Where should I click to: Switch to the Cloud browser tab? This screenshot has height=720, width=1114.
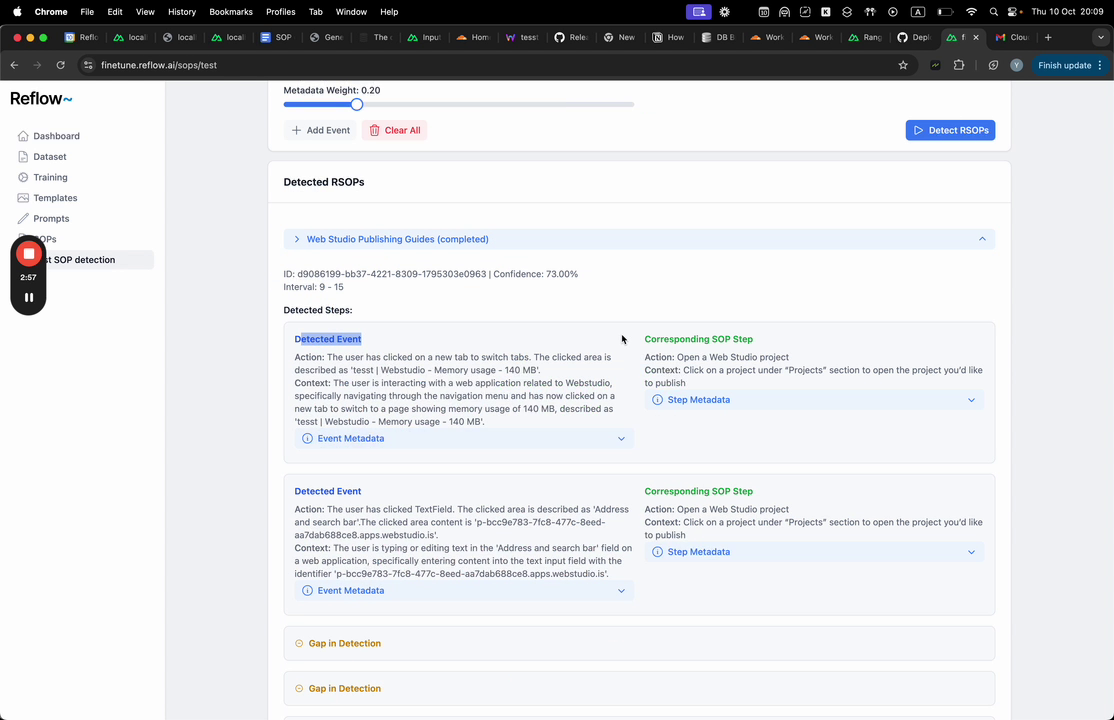tap(1012, 37)
